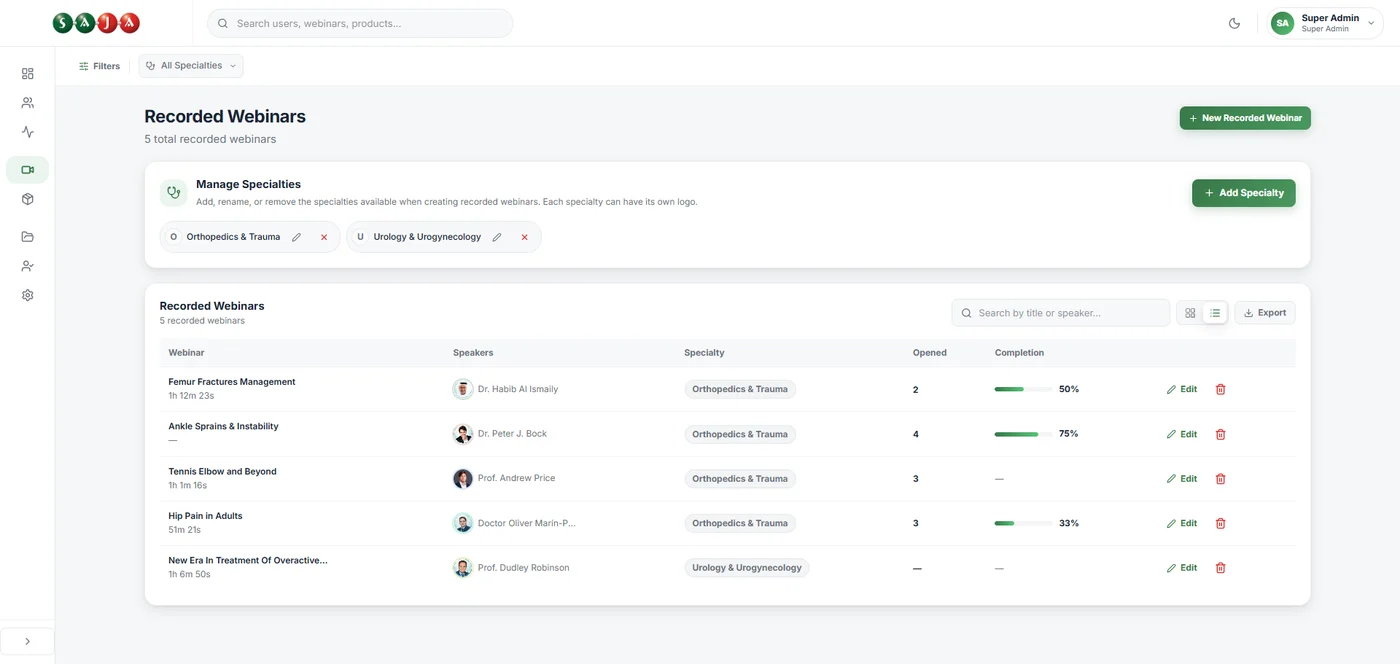Screen dimensions: 1400x664
Task: Delete Tennis Elbow and Beyond webinar
Action: coord(1220,479)
